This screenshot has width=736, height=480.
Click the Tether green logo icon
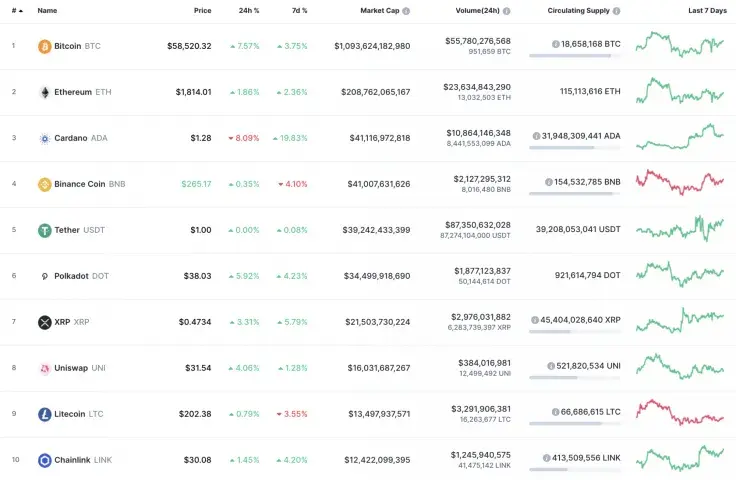point(44,230)
